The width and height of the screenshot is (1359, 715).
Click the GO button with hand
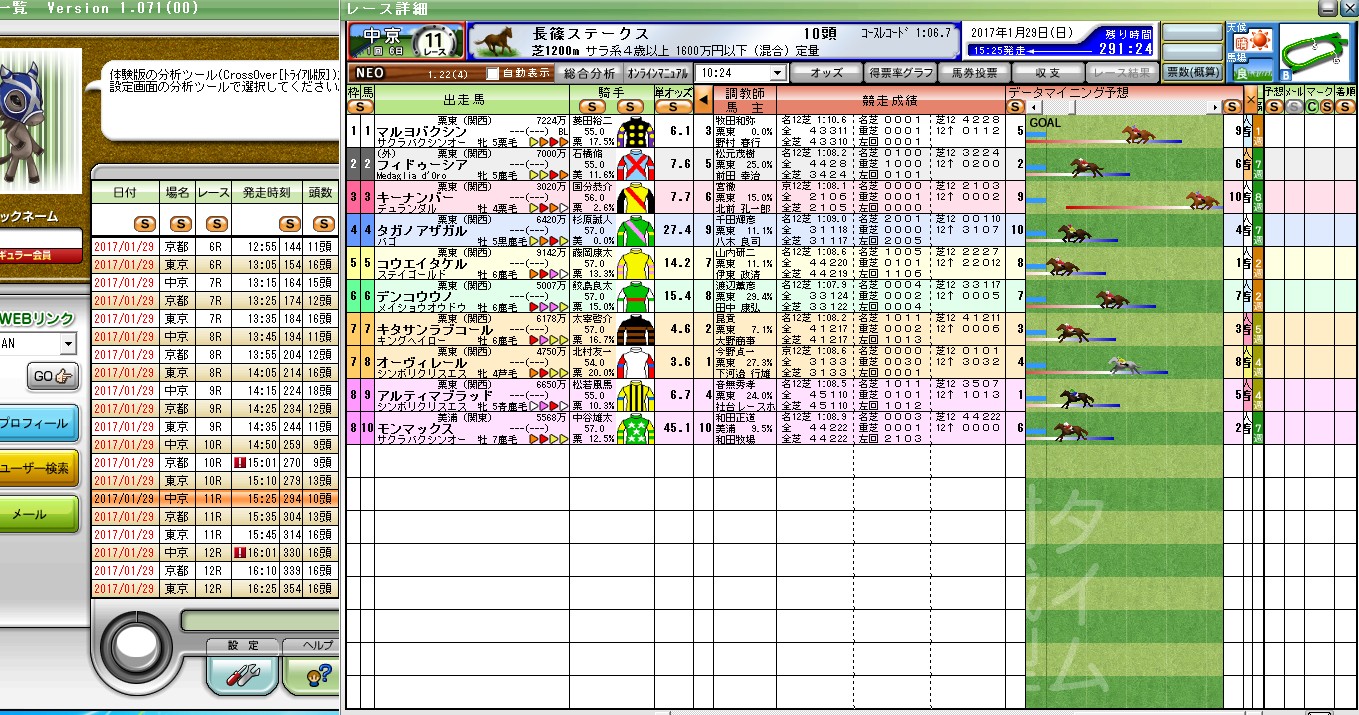pos(54,377)
